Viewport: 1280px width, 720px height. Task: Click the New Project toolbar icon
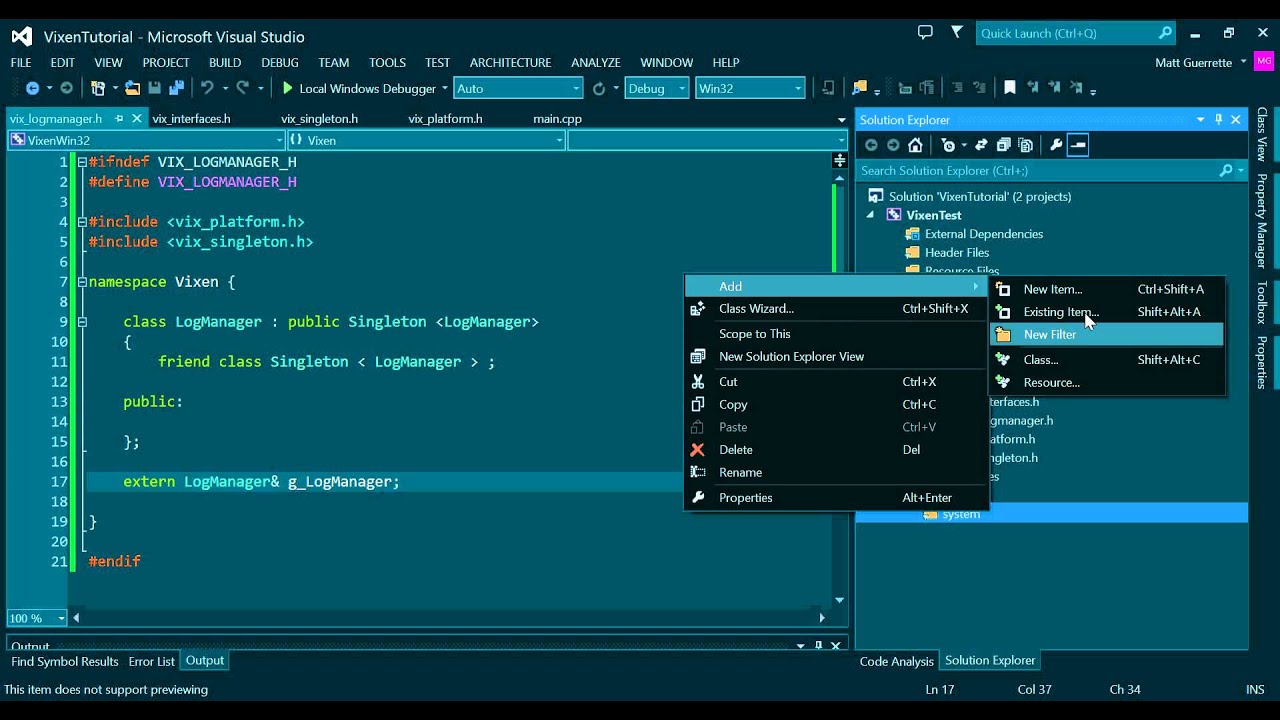pos(98,88)
